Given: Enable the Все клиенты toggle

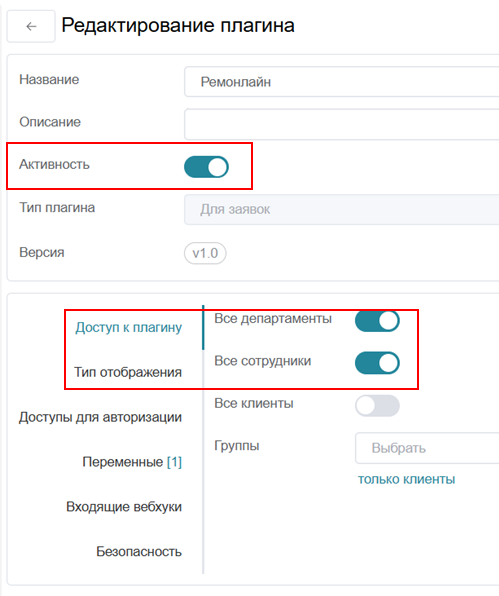Looking at the screenshot, I should [x=377, y=406].
